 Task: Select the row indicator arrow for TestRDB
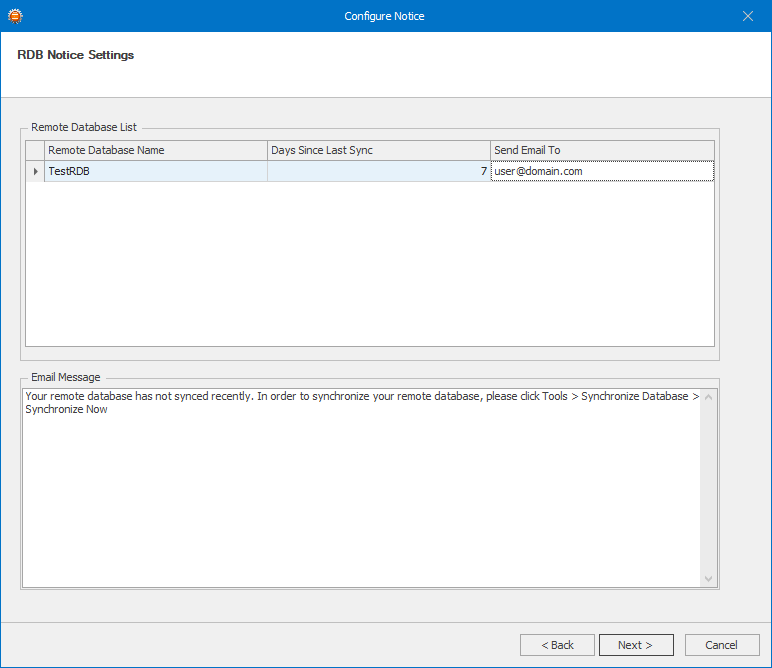pyautogui.click(x=35, y=171)
